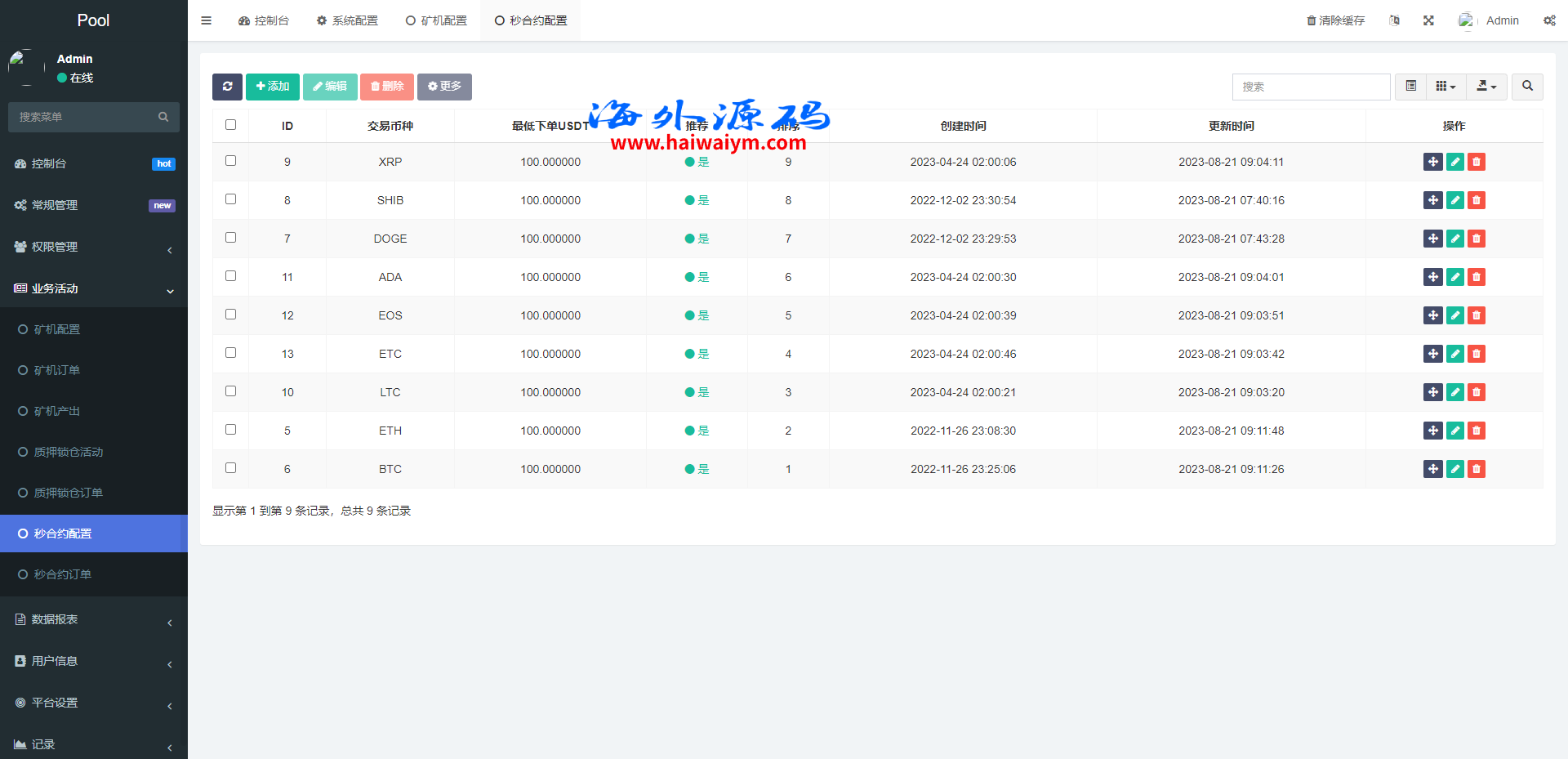Click the refresh table icon button
1568x759 pixels.
tap(227, 87)
